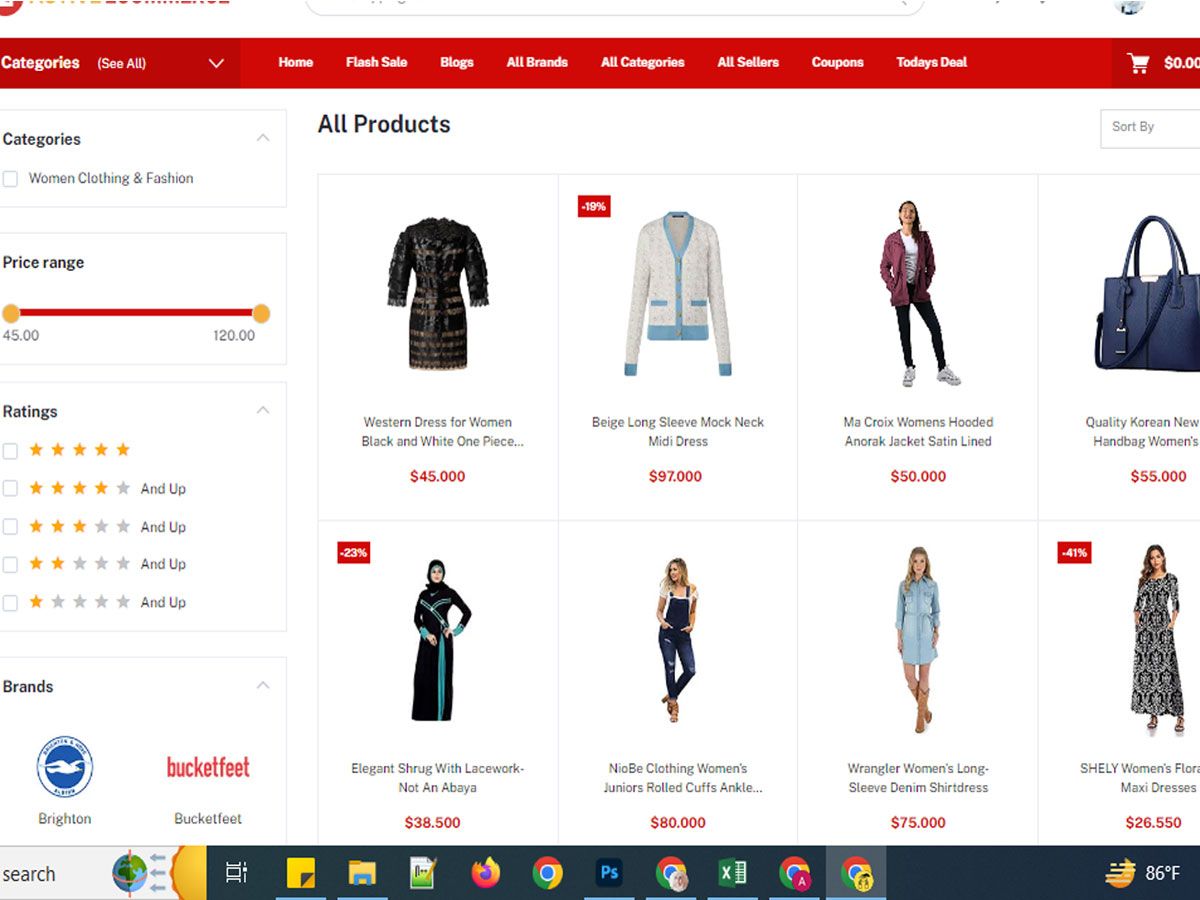Open Excel from the taskbar
The height and width of the screenshot is (900, 1200).
pos(733,873)
